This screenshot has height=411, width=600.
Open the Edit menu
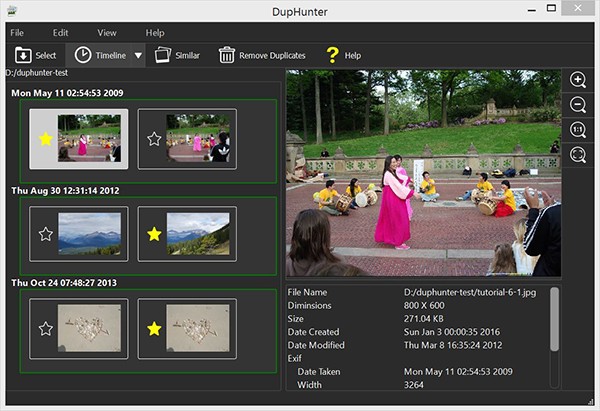pos(61,33)
